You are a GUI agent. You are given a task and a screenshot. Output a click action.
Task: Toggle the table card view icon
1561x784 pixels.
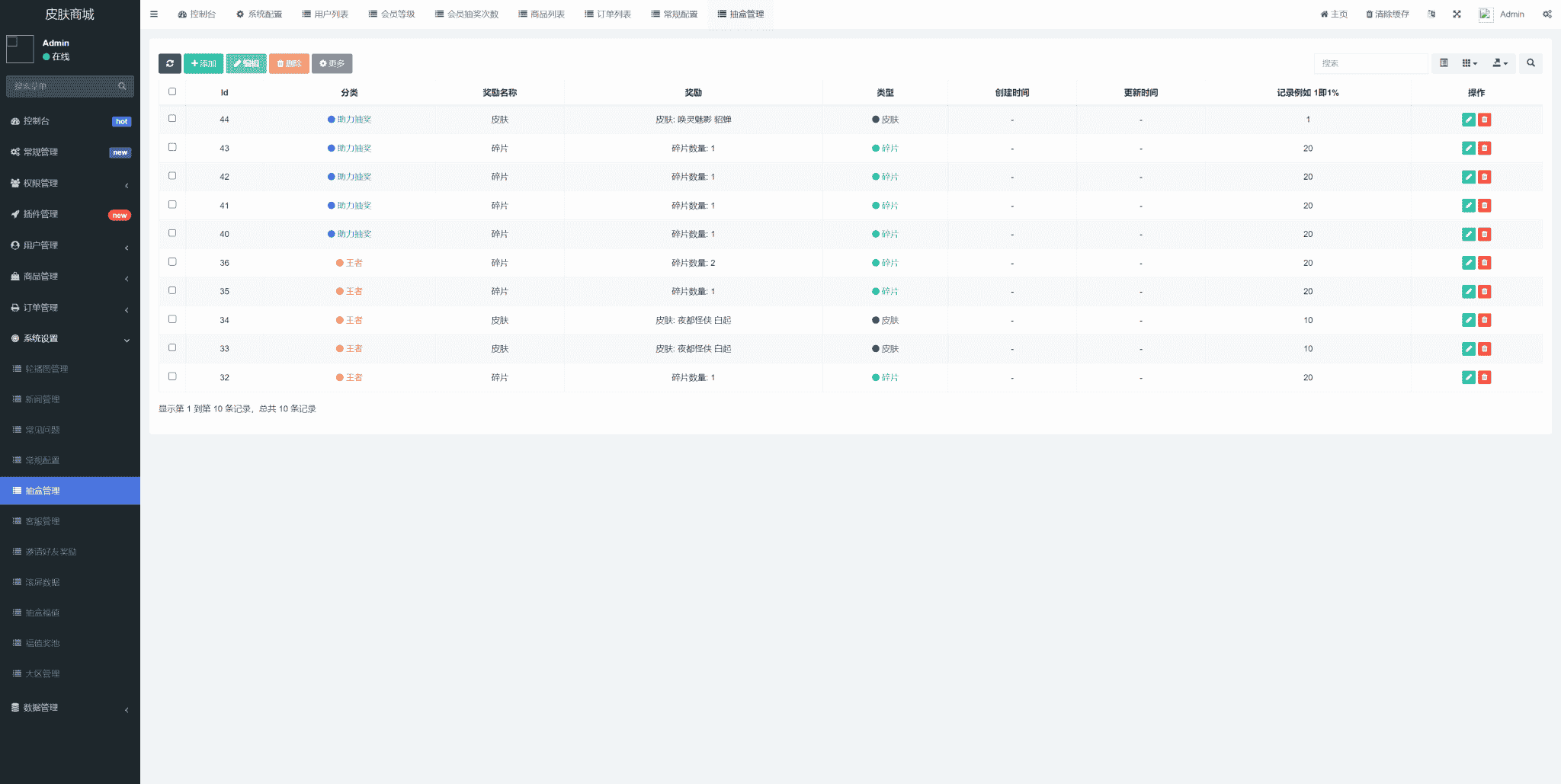[x=1444, y=63]
